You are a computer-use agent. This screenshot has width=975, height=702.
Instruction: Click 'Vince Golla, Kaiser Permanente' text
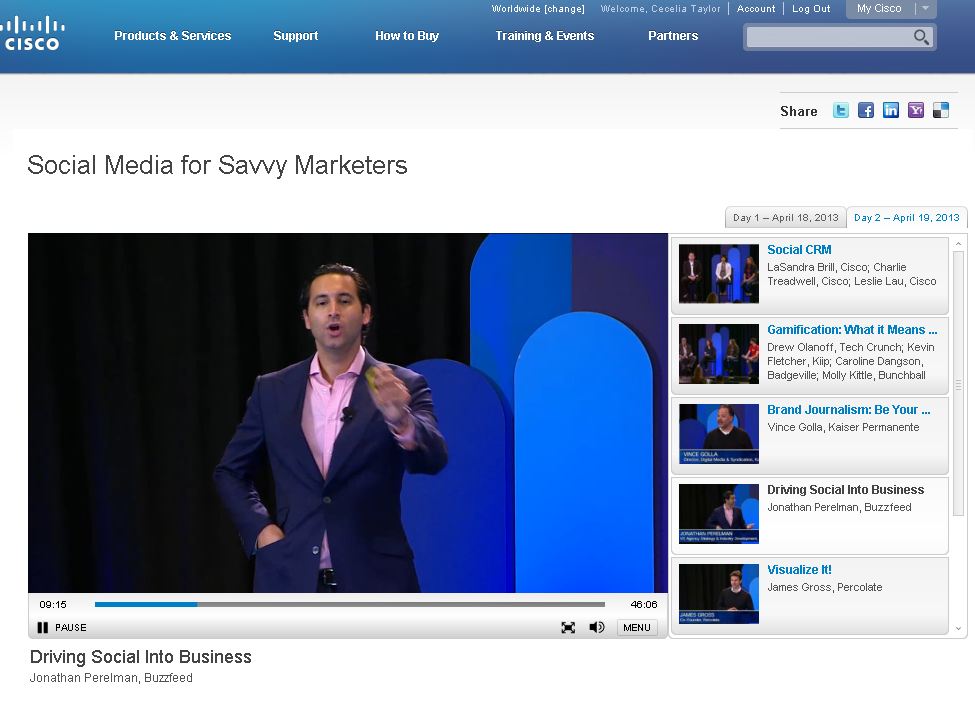click(x=843, y=427)
